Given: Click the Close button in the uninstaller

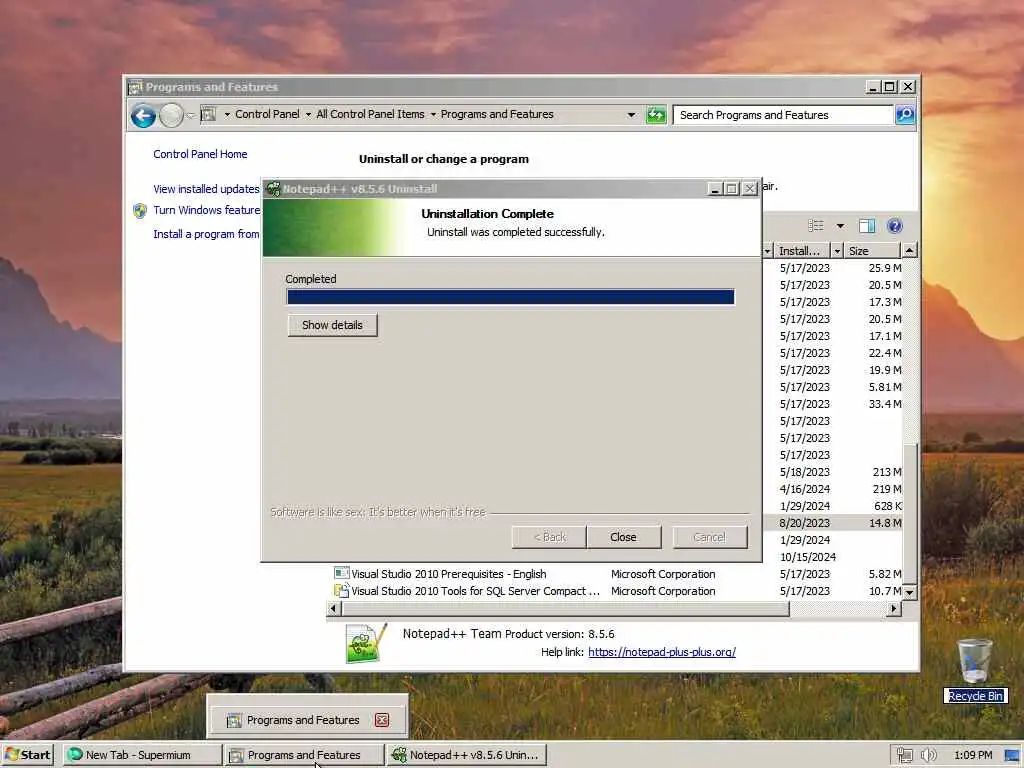Looking at the screenshot, I should click(624, 537).
